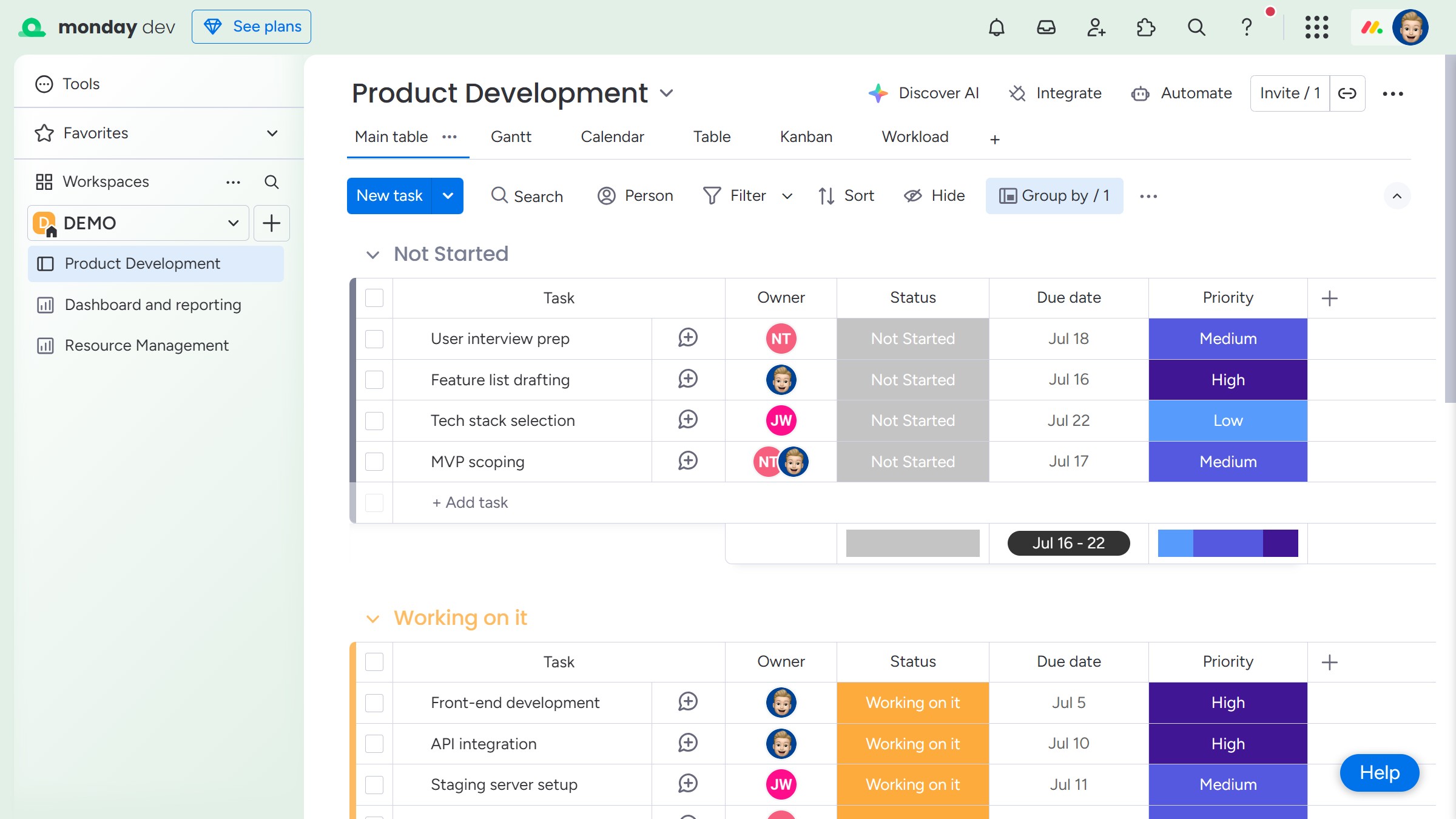
Task: Copy the board link icon
Action: coord(1347,93)
